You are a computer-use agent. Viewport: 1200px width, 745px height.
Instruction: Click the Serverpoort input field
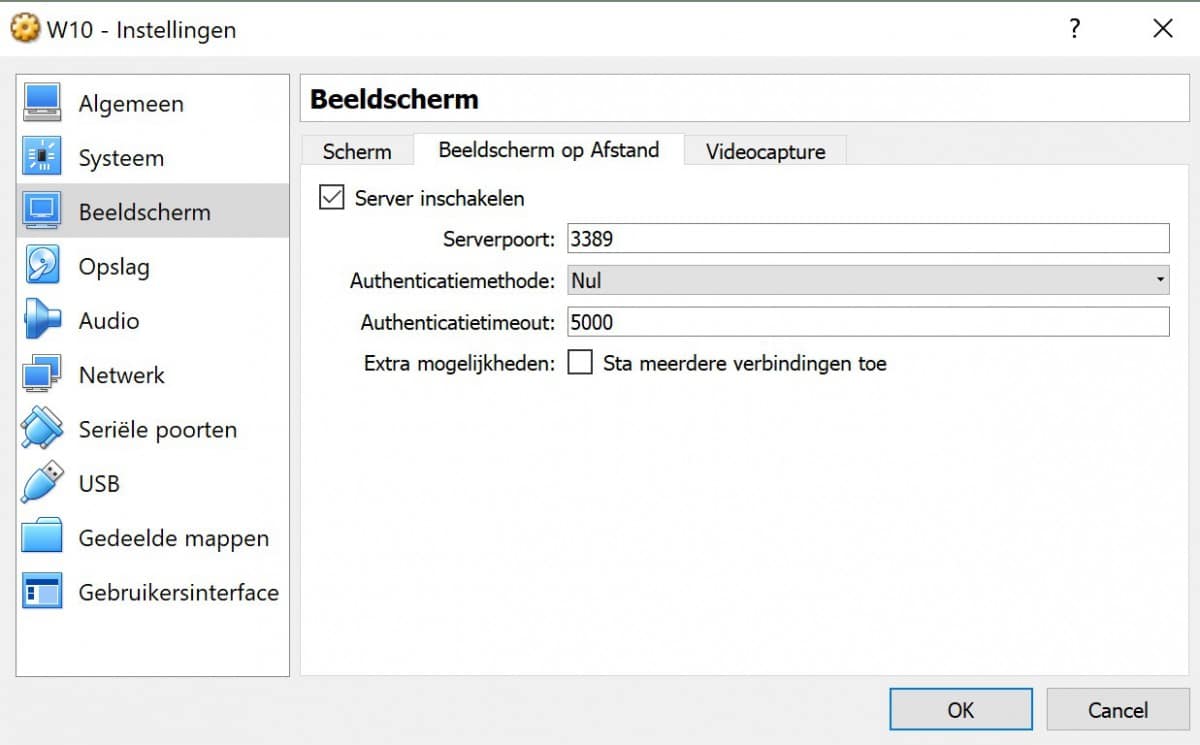867,238
